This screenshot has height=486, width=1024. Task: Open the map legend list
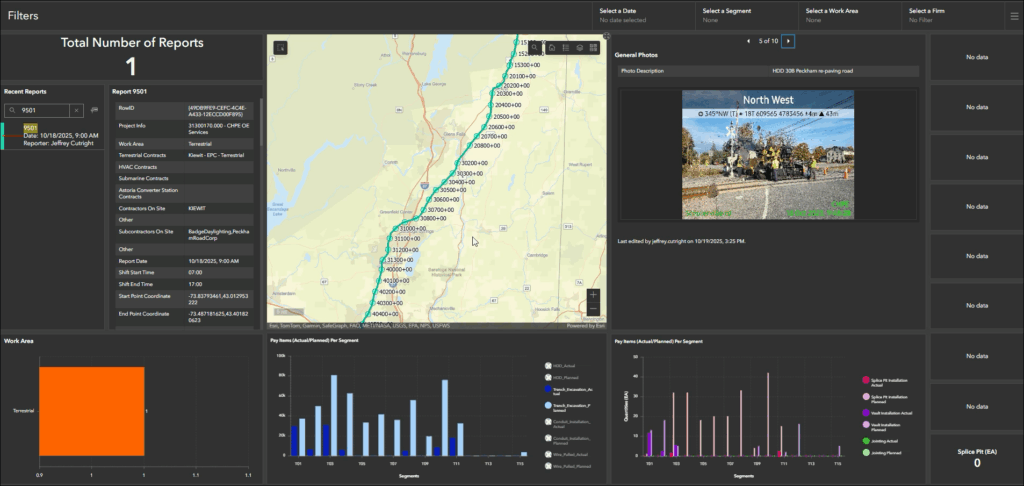click(566, 48)
